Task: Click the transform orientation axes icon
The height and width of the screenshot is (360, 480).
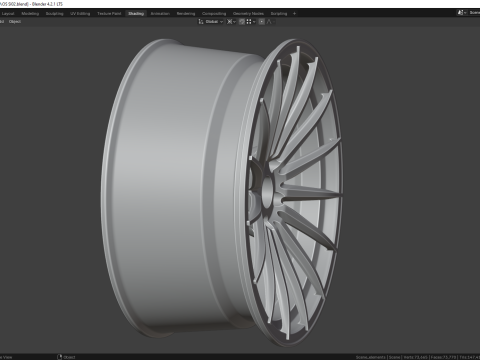Action: tap(201, 22)
